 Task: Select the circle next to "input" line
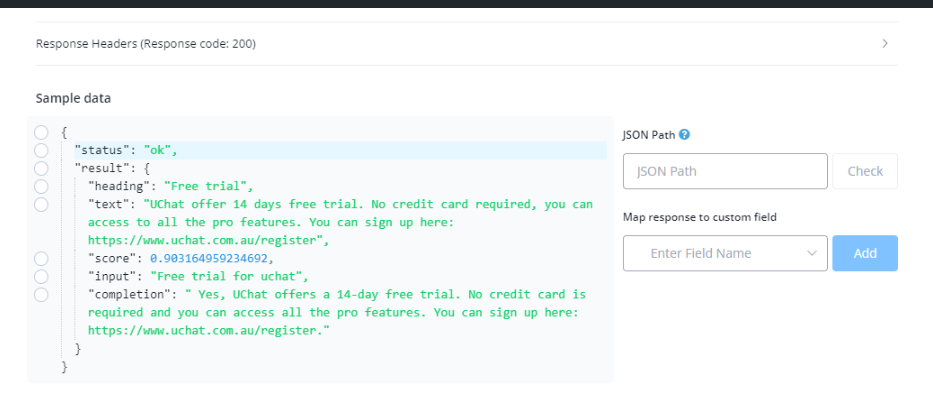point(41,276)
